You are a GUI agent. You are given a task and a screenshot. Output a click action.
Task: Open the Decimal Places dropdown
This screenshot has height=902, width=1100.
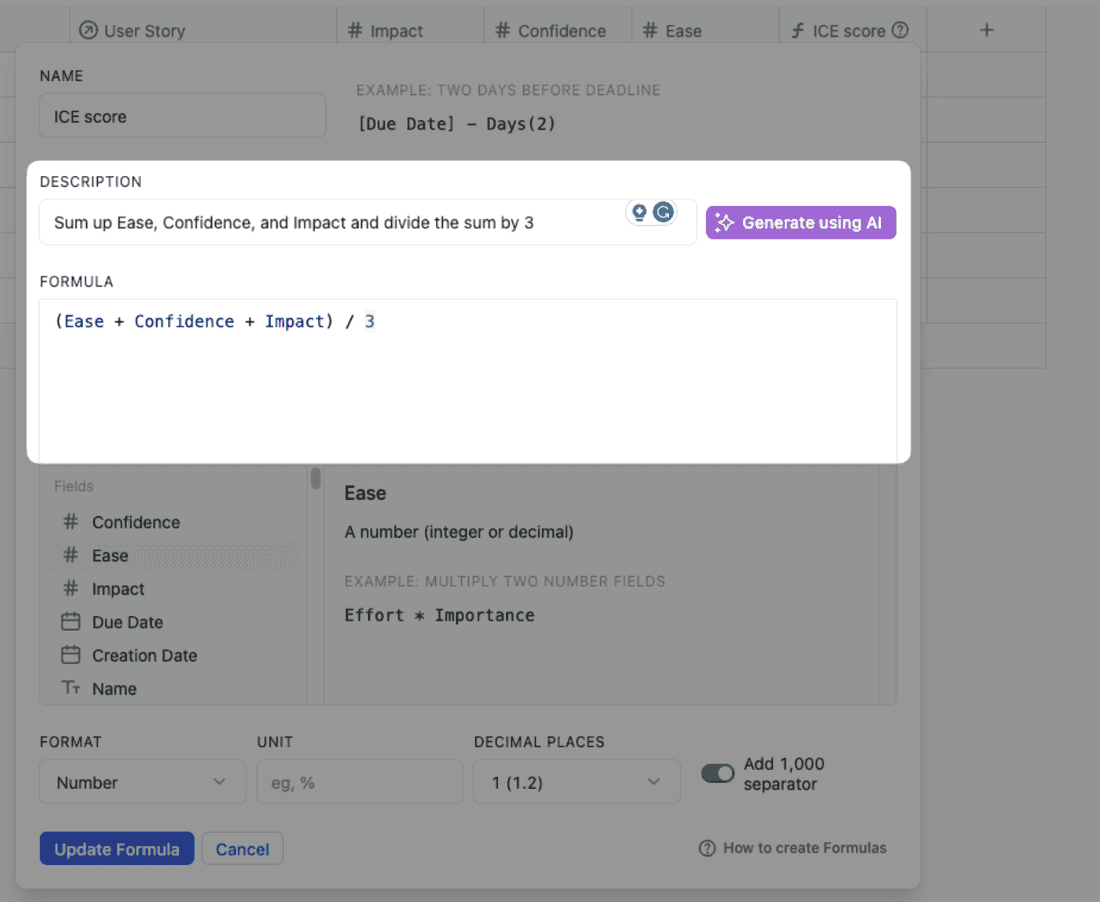pos(577,783)
